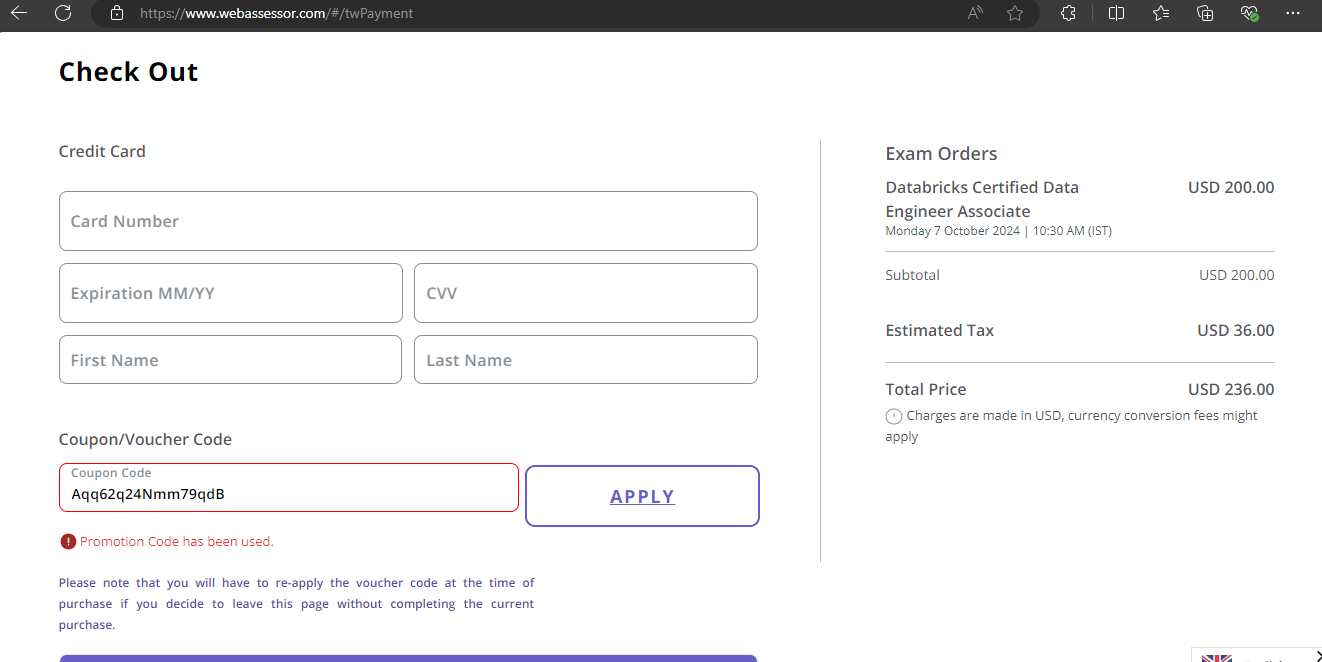The image size is (1322, 662).
Task: Open the Favorites list
Action: click(x=1161, y=13)
